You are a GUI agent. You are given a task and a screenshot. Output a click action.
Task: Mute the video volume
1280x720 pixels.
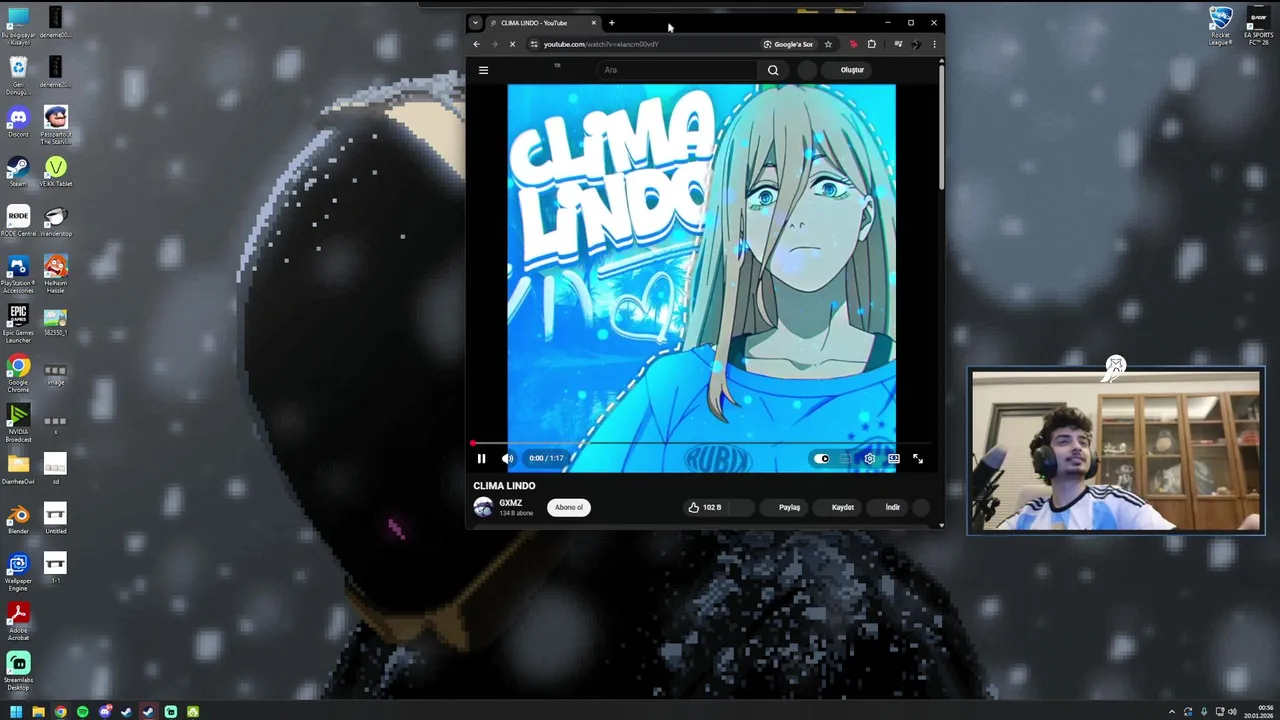pos(507,458)
